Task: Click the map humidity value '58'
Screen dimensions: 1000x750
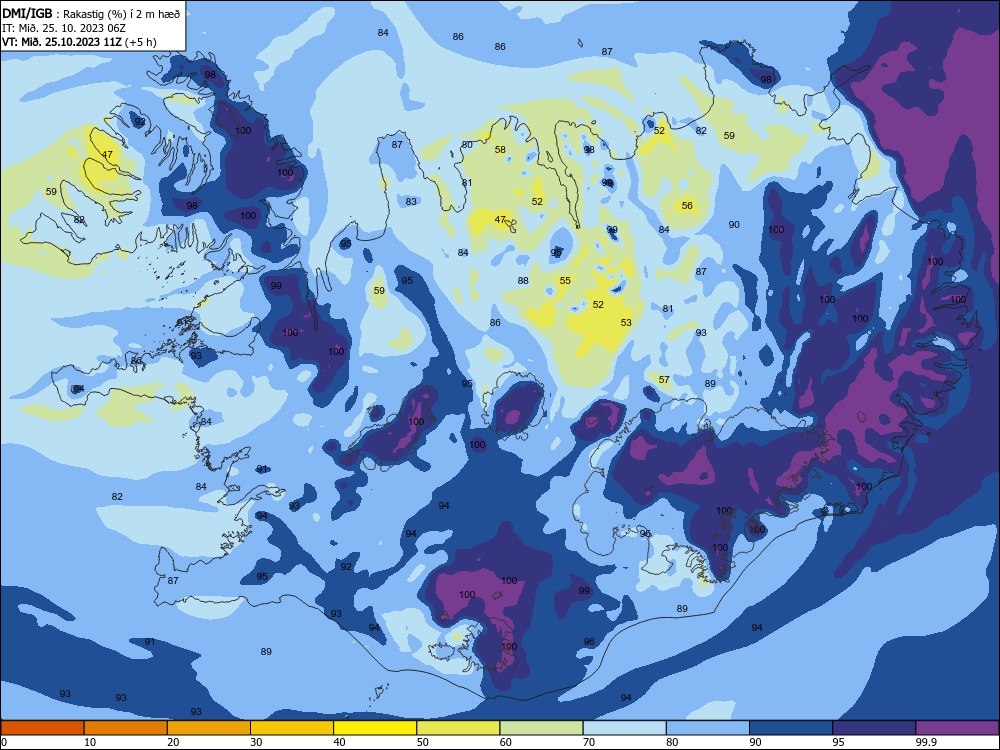Action: [501, 150]
